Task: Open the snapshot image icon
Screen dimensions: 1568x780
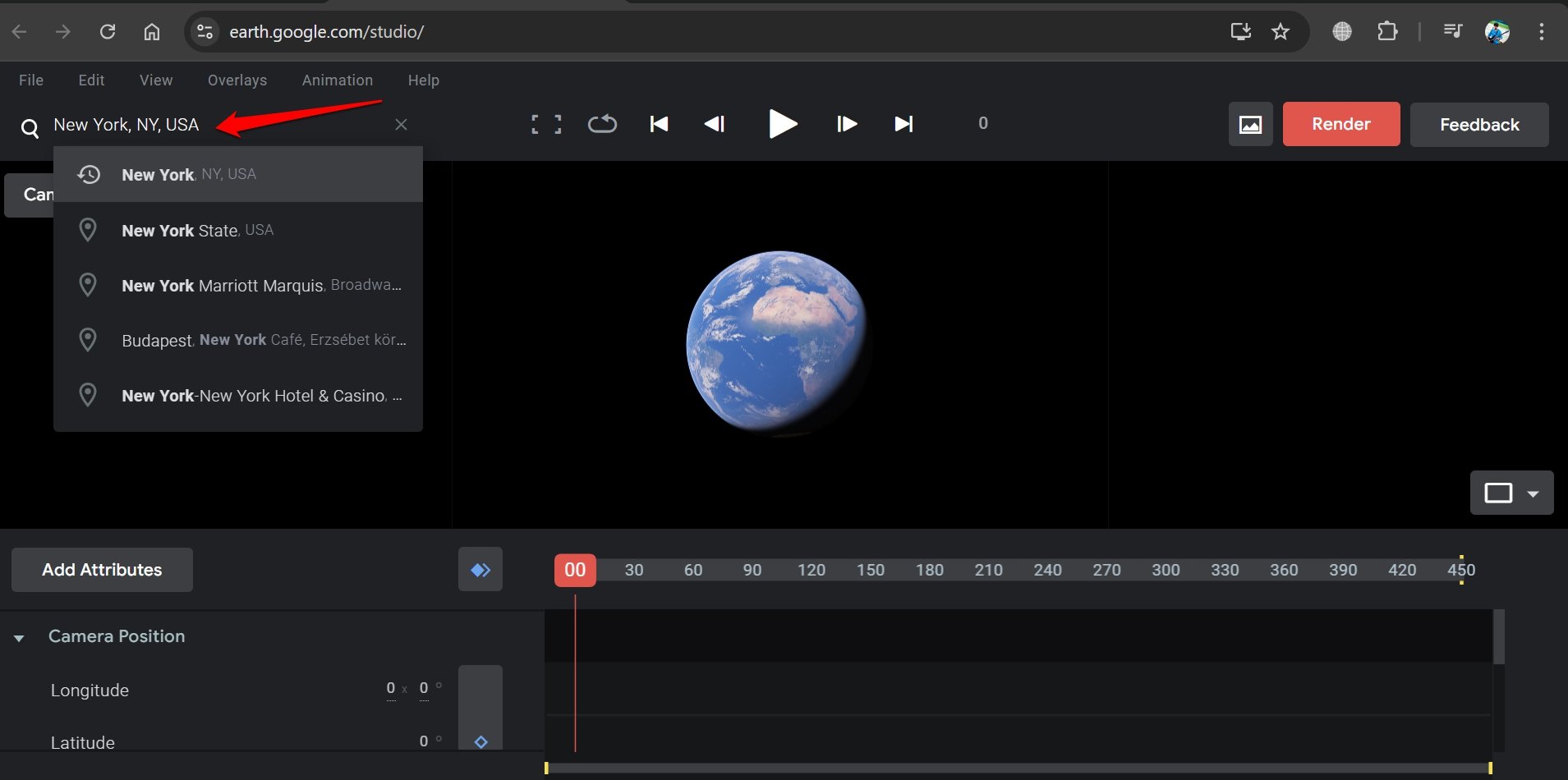Action: point(1250,124)
